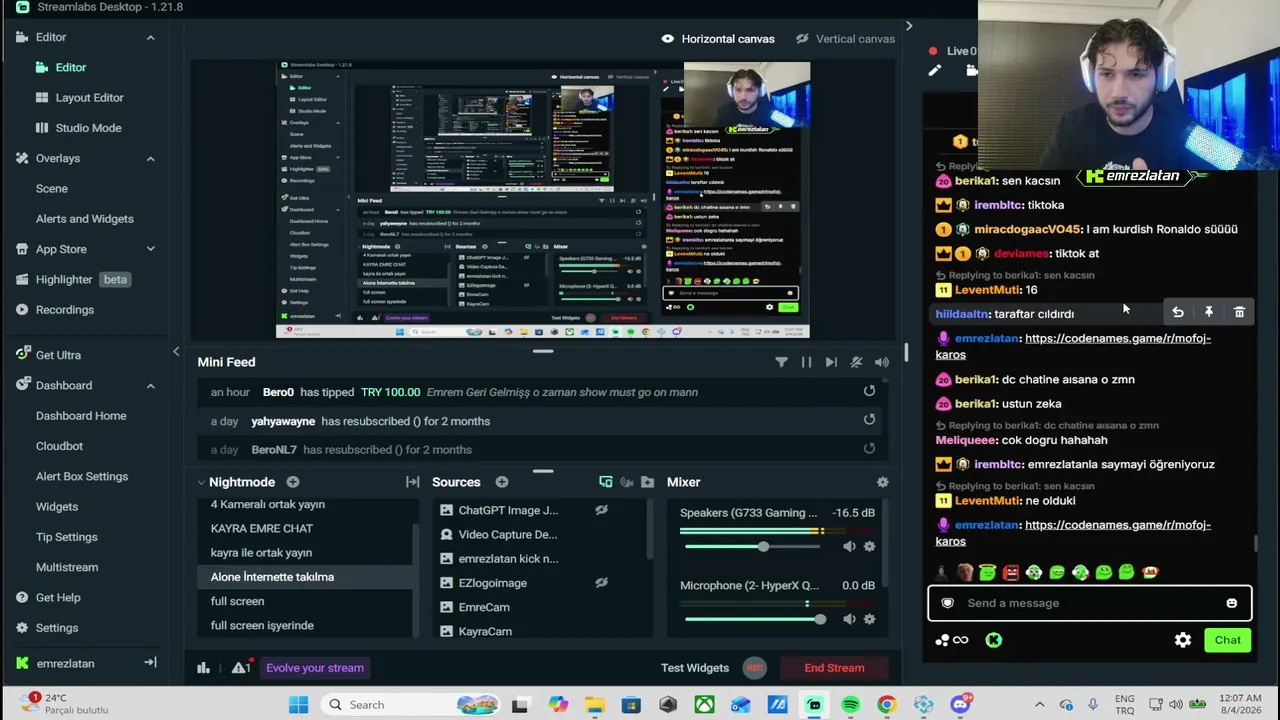Log out with the arrow beside emrezlatan
The image size is (1280, 720).
[x=150, y=662]
